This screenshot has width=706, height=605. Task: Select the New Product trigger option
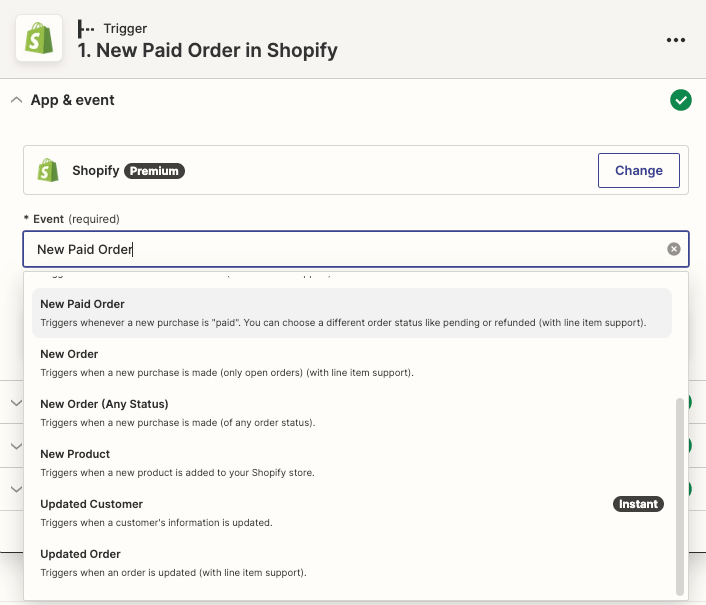[352, 463]
